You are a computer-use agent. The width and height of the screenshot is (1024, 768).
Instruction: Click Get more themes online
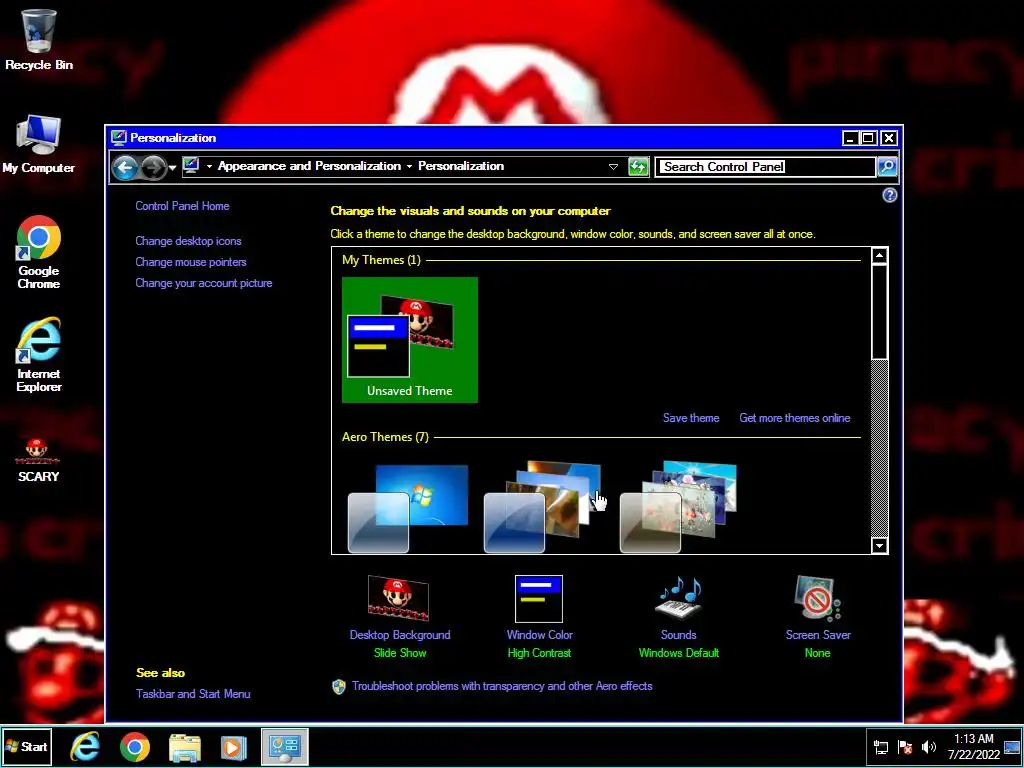[795, 418]
